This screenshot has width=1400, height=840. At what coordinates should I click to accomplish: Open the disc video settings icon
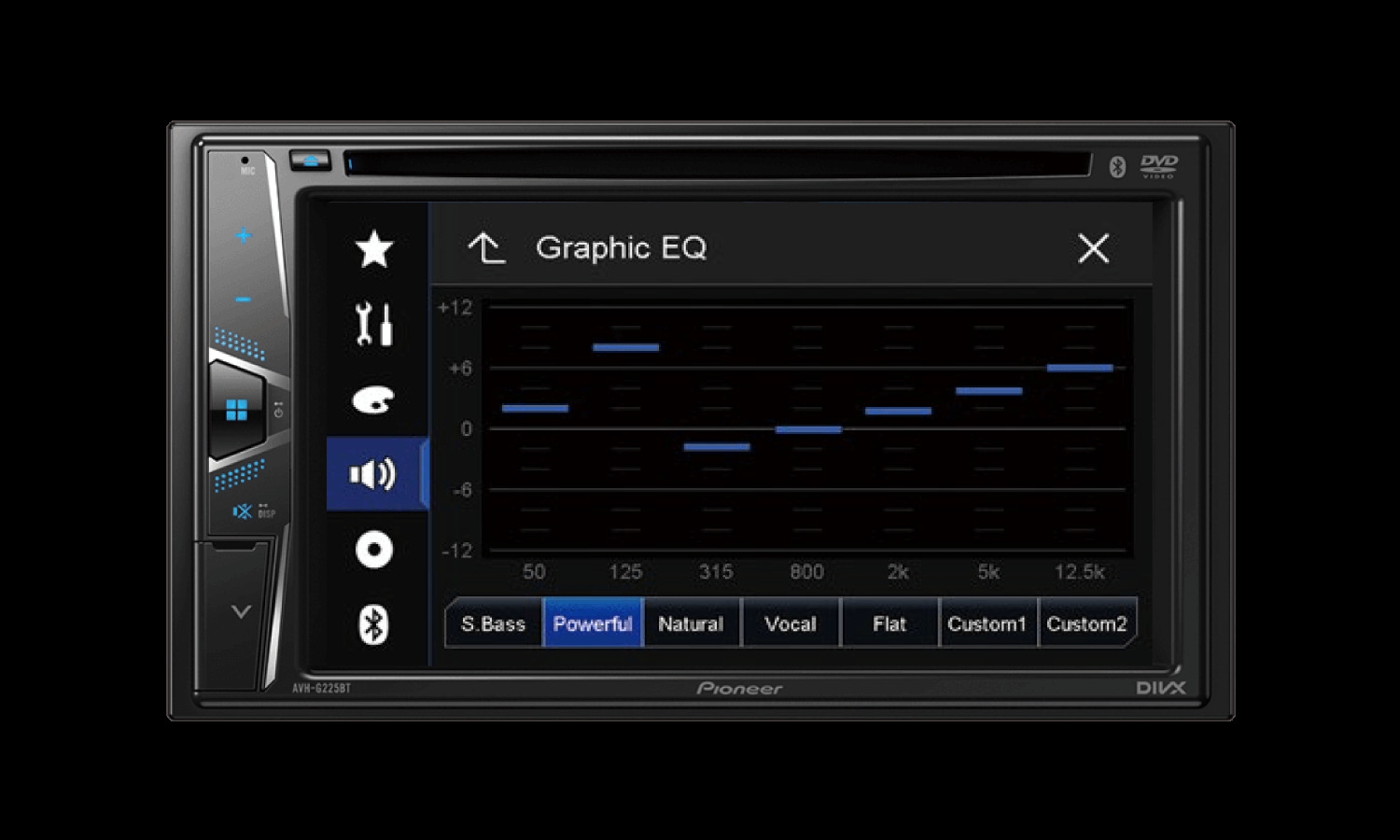[374, 550]
